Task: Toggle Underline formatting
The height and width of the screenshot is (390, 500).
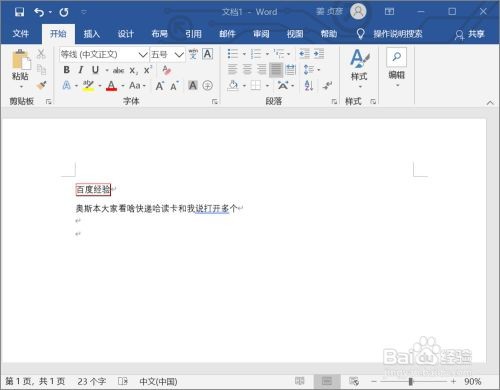Action: (x=95, y=70)
